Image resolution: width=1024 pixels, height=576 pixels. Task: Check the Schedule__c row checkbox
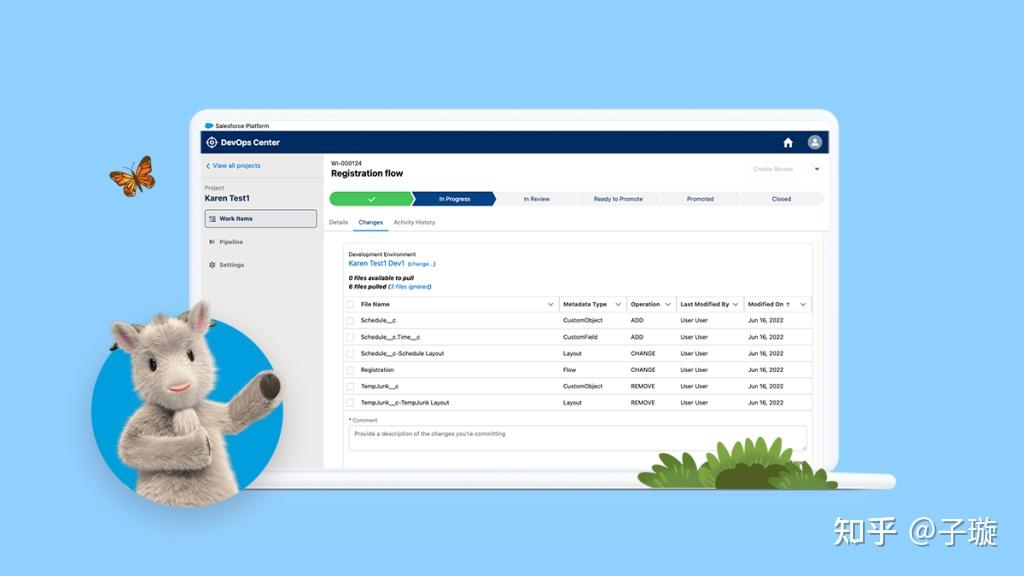(350, 320)
